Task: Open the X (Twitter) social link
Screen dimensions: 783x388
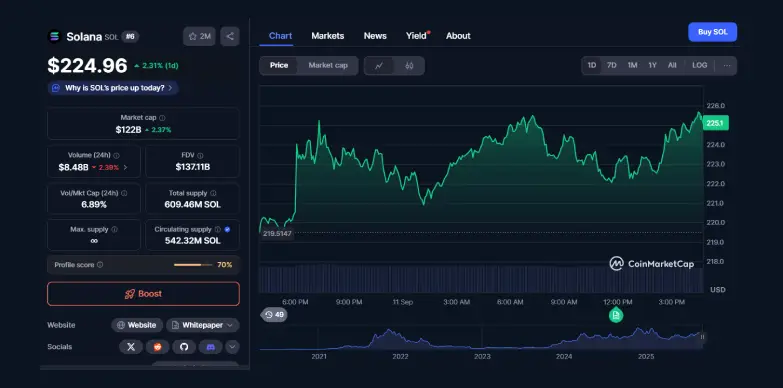Action: pos(131,347)
